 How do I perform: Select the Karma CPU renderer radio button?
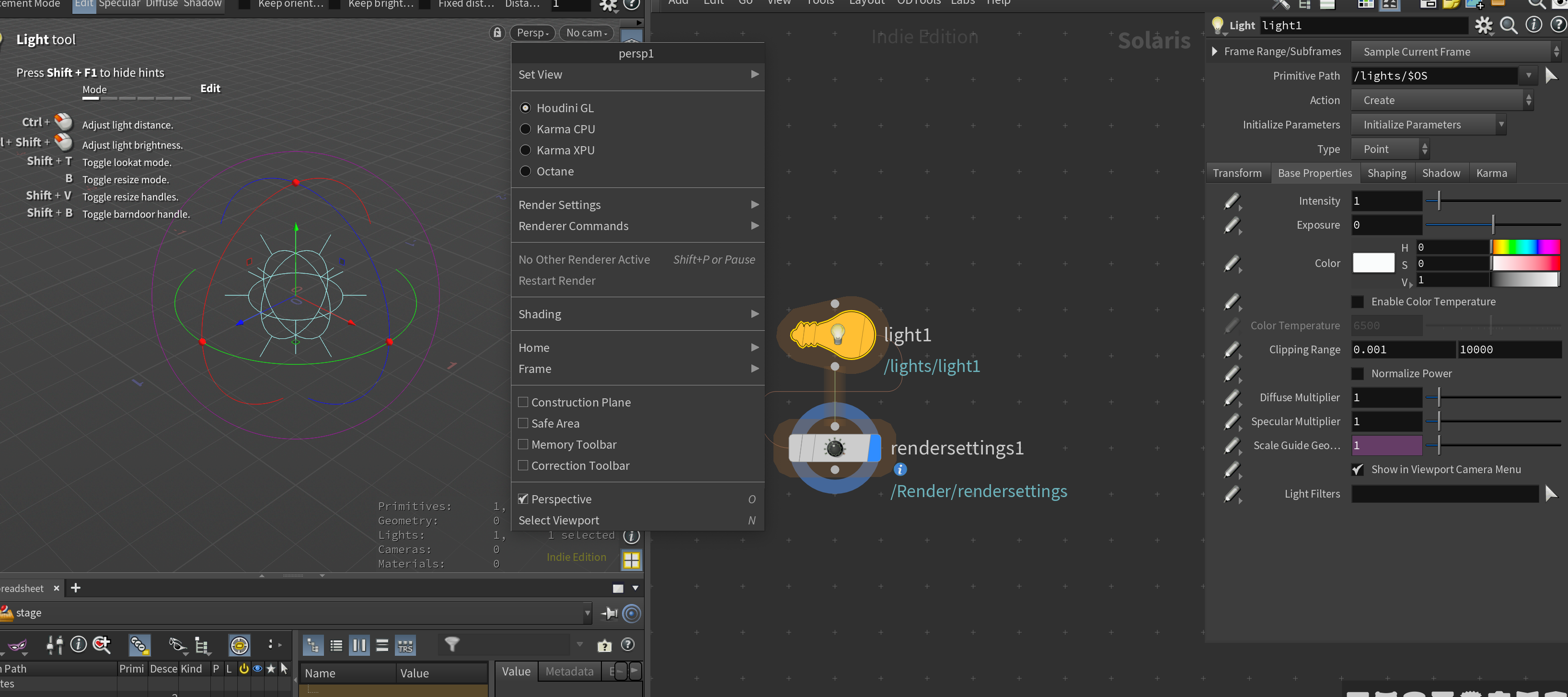(x=525, y=129)
